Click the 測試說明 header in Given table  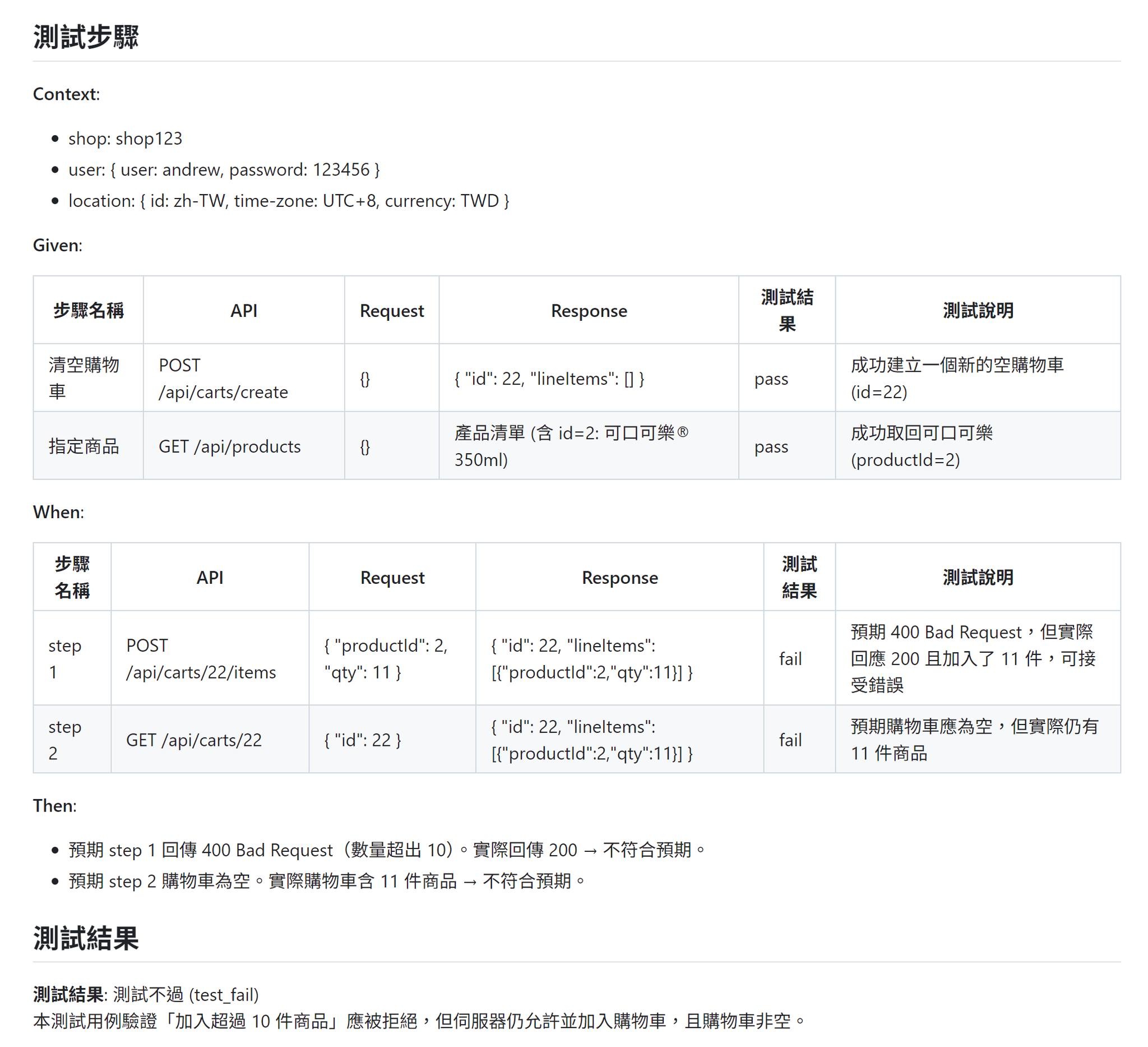978,311
